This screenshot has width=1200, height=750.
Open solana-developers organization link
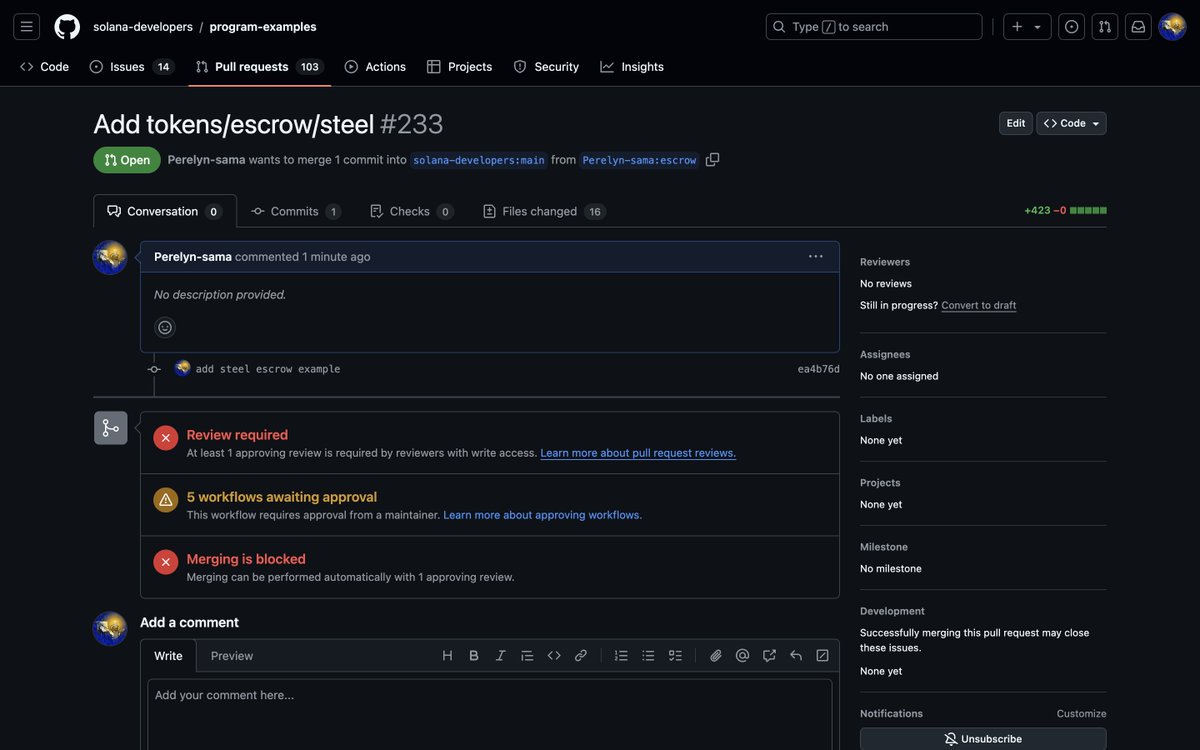(141, 27)
